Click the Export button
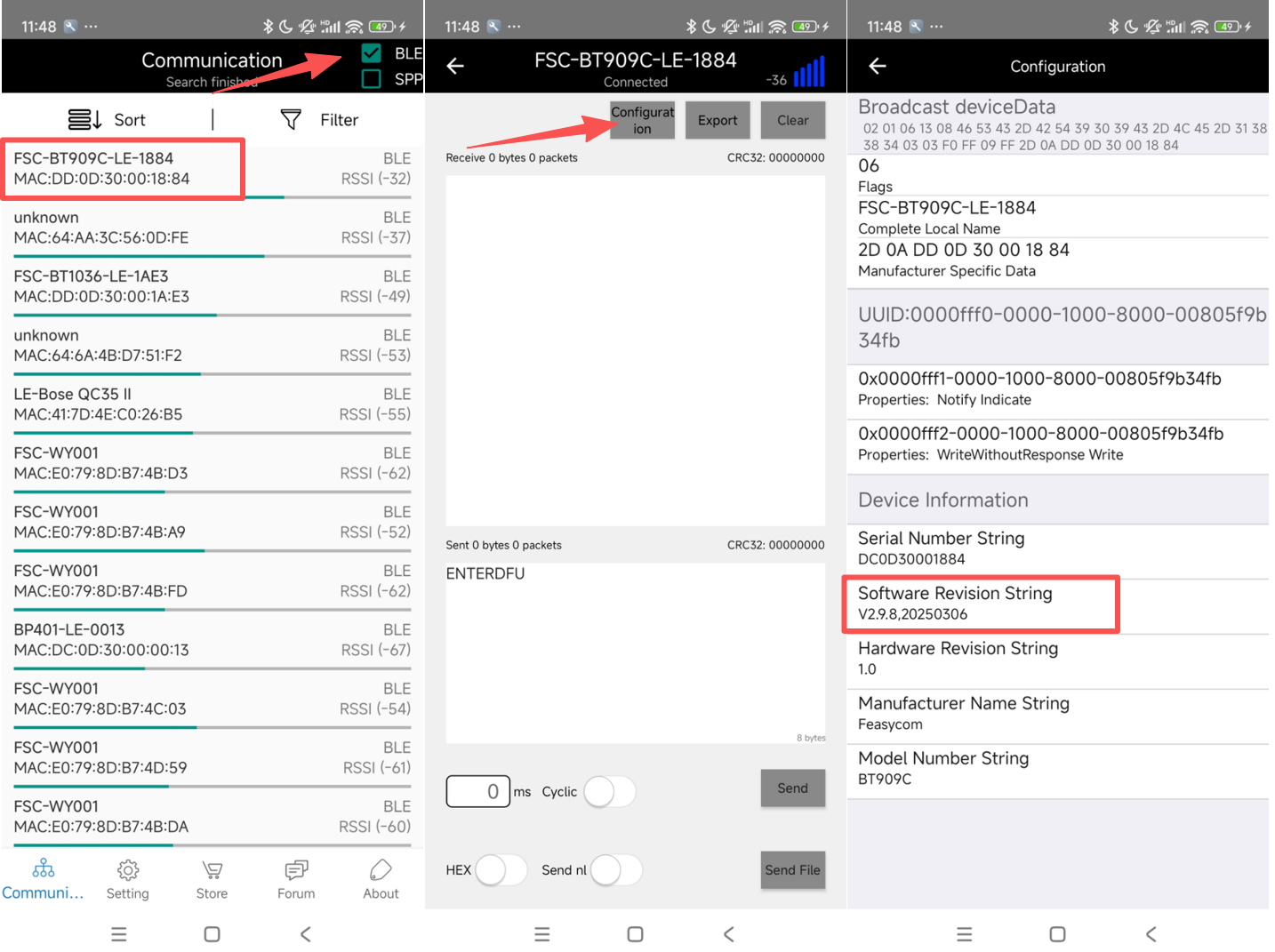The width and height of the screenshot is (1275, 952). 718,120
